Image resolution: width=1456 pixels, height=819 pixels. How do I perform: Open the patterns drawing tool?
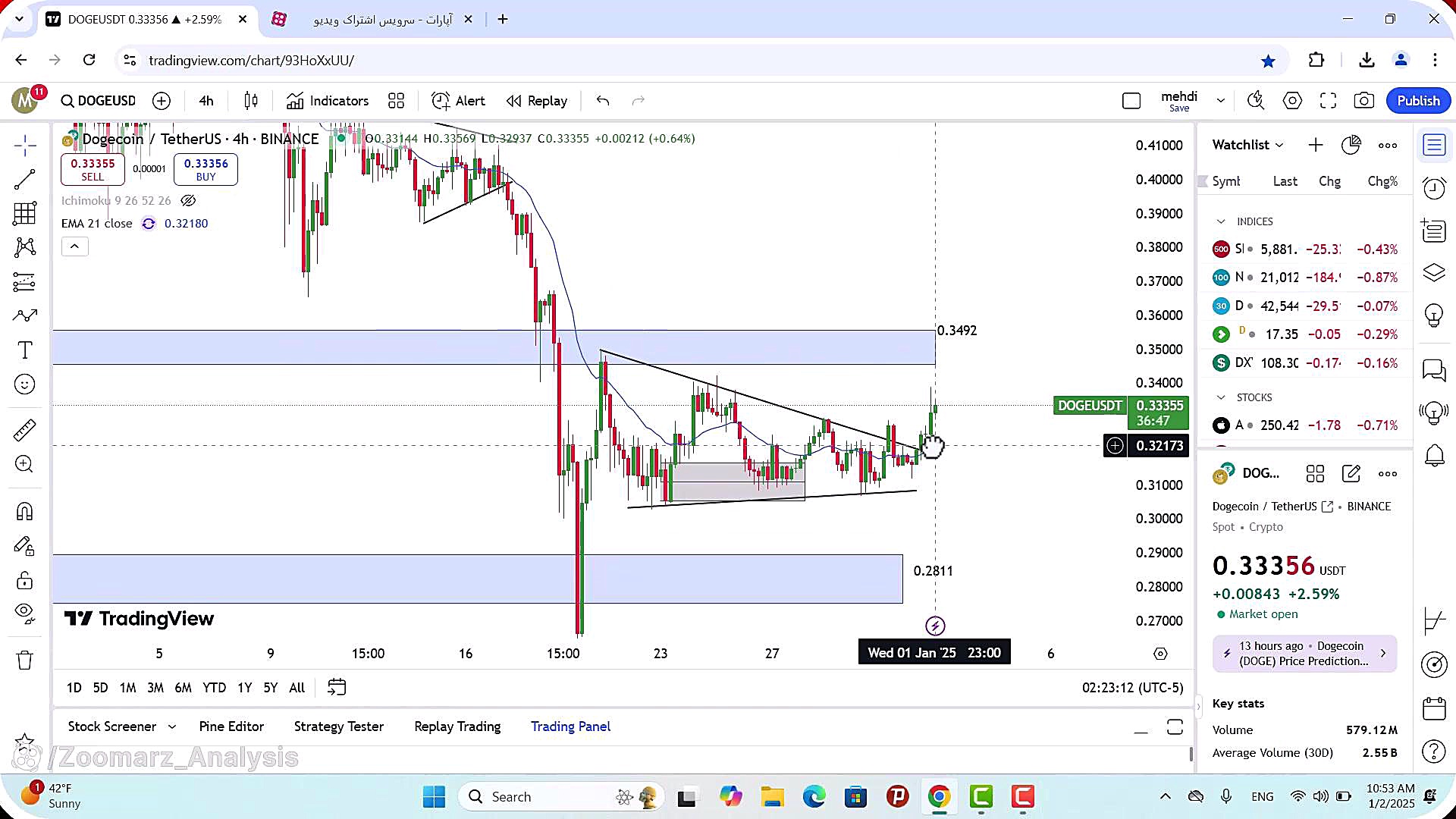coord(24,247)
